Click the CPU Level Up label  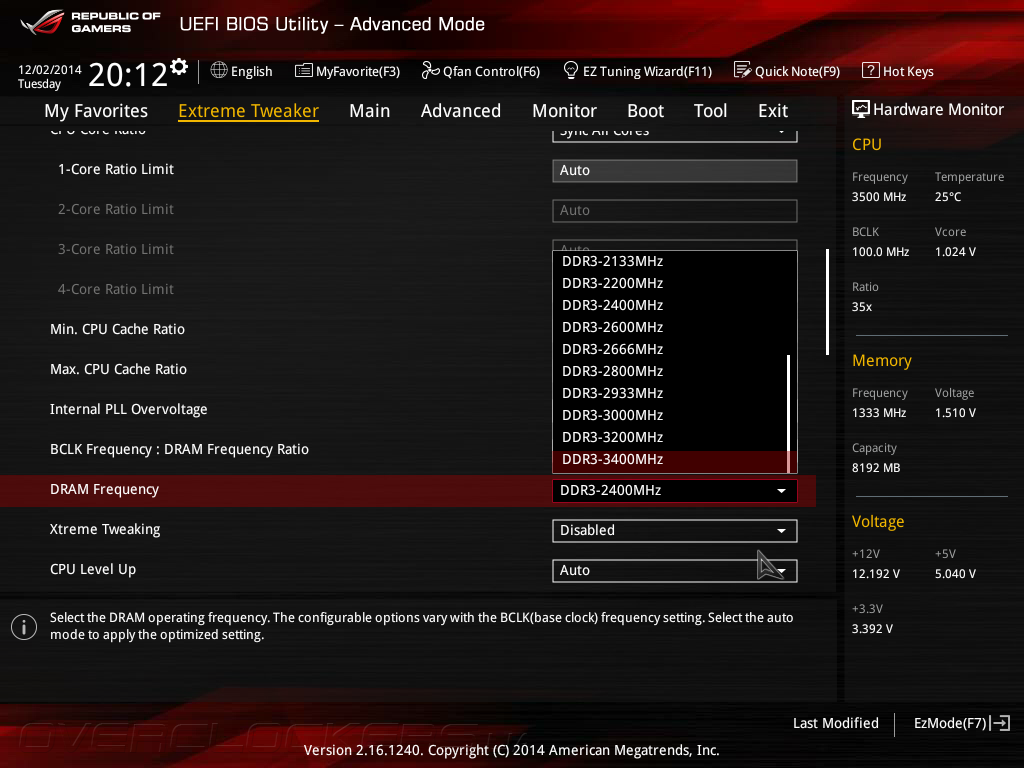pyautogui.click(x=93, y=569)
